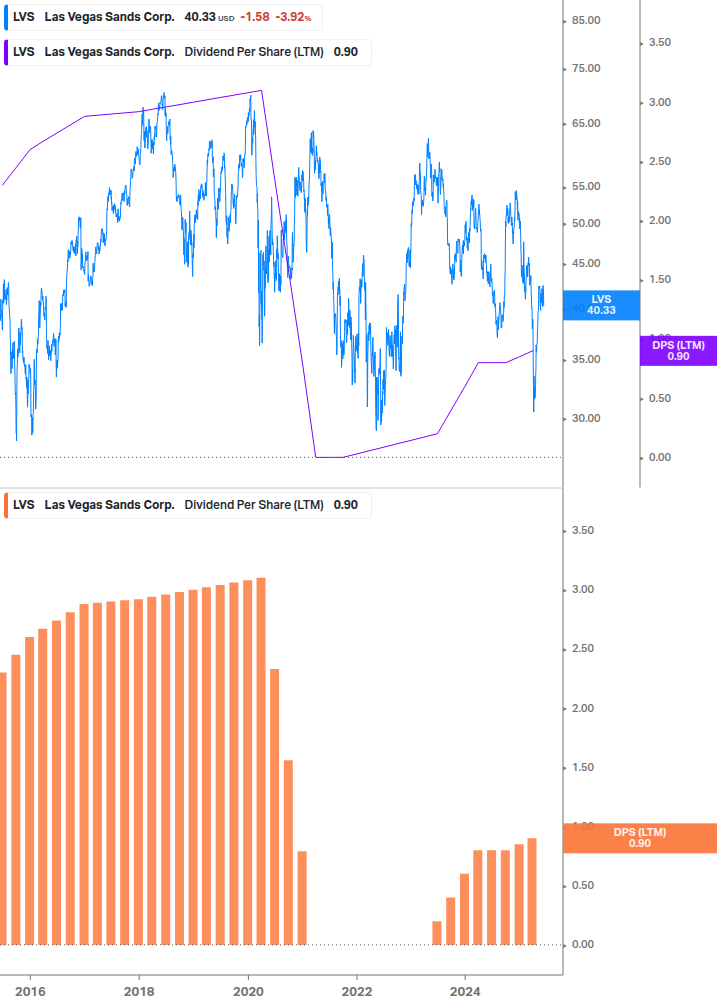Click the 3.00 label on the lower bar chart axis
This screenshot has width=717, height=1005.
[582, 590]
